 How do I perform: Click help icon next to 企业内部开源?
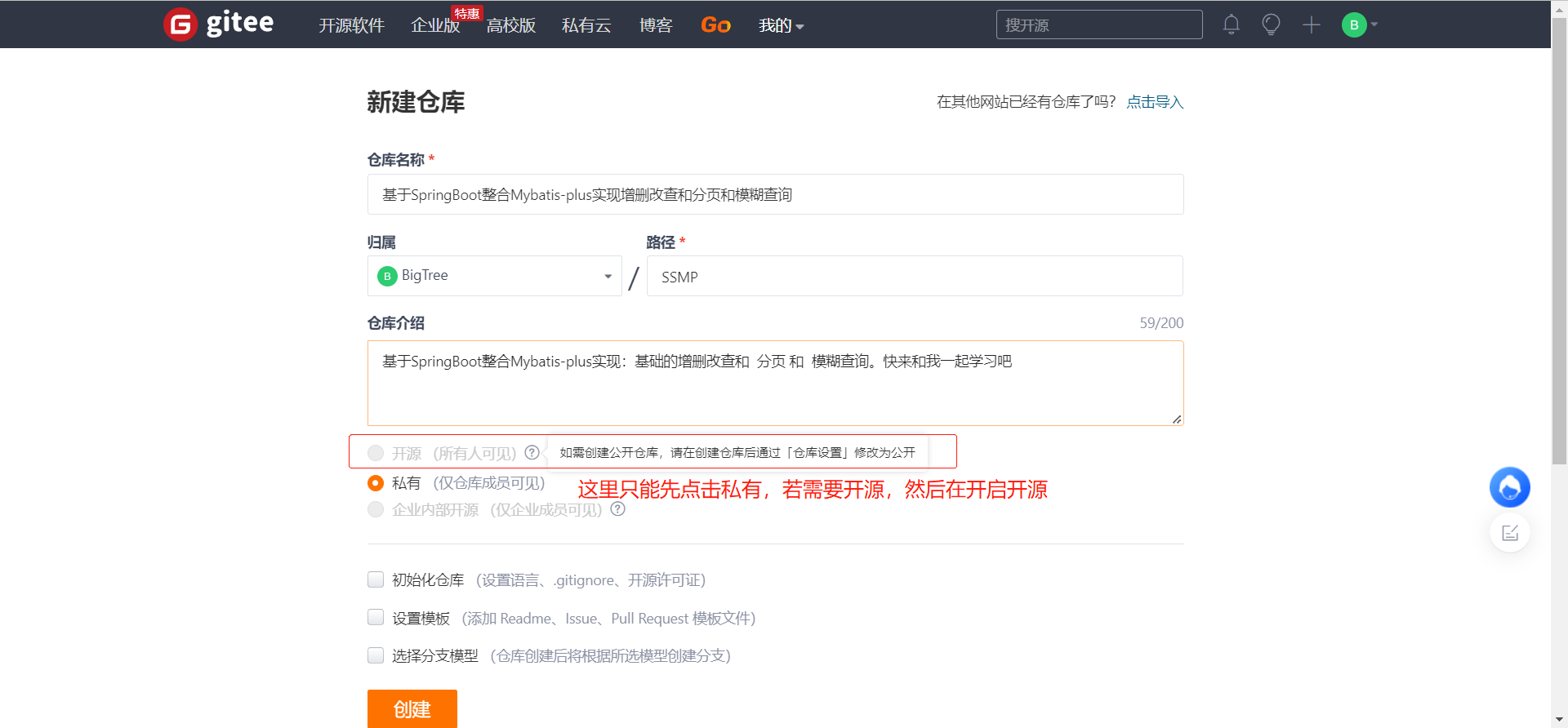click(x=618, y=509)
